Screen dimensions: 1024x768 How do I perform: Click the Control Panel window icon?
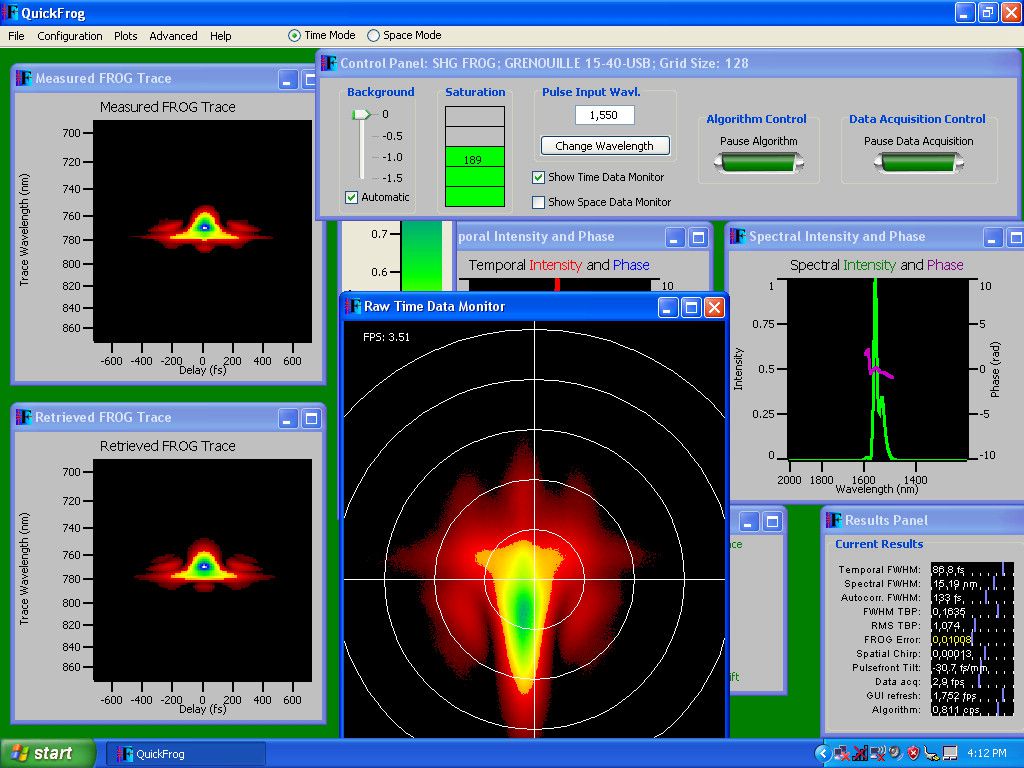[x=329, y=63]
